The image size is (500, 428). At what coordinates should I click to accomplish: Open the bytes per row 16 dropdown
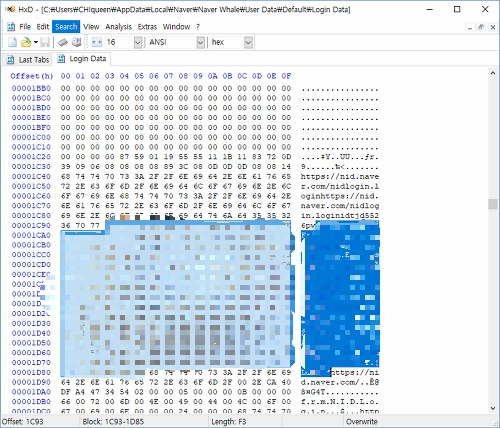[138, 42]
